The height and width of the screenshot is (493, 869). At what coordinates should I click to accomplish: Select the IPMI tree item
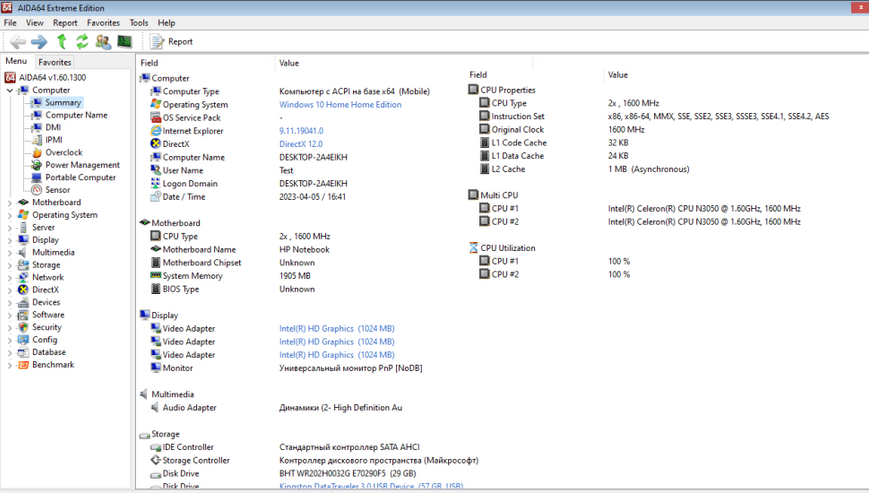tap(53, 140)
